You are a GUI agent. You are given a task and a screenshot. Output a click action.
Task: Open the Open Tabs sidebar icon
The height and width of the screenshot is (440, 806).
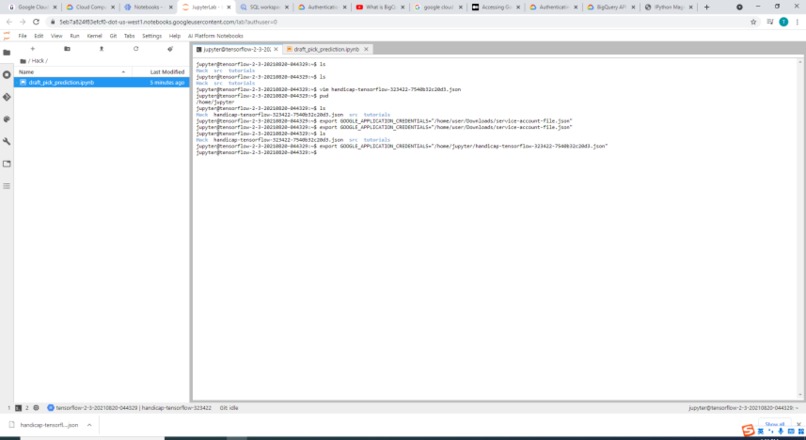[x=7, y=163]
